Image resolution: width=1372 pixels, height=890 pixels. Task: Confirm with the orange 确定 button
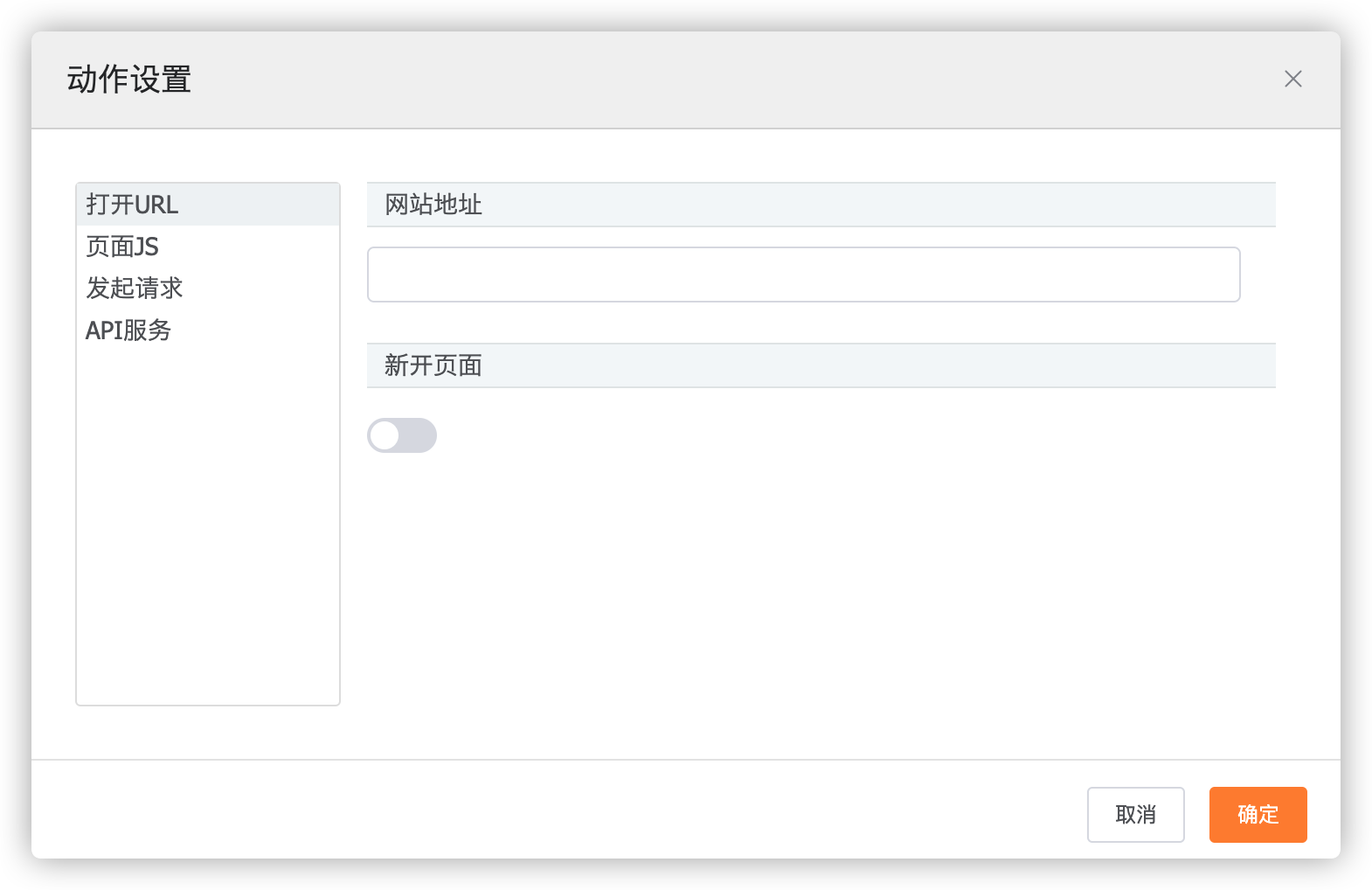1258,815
